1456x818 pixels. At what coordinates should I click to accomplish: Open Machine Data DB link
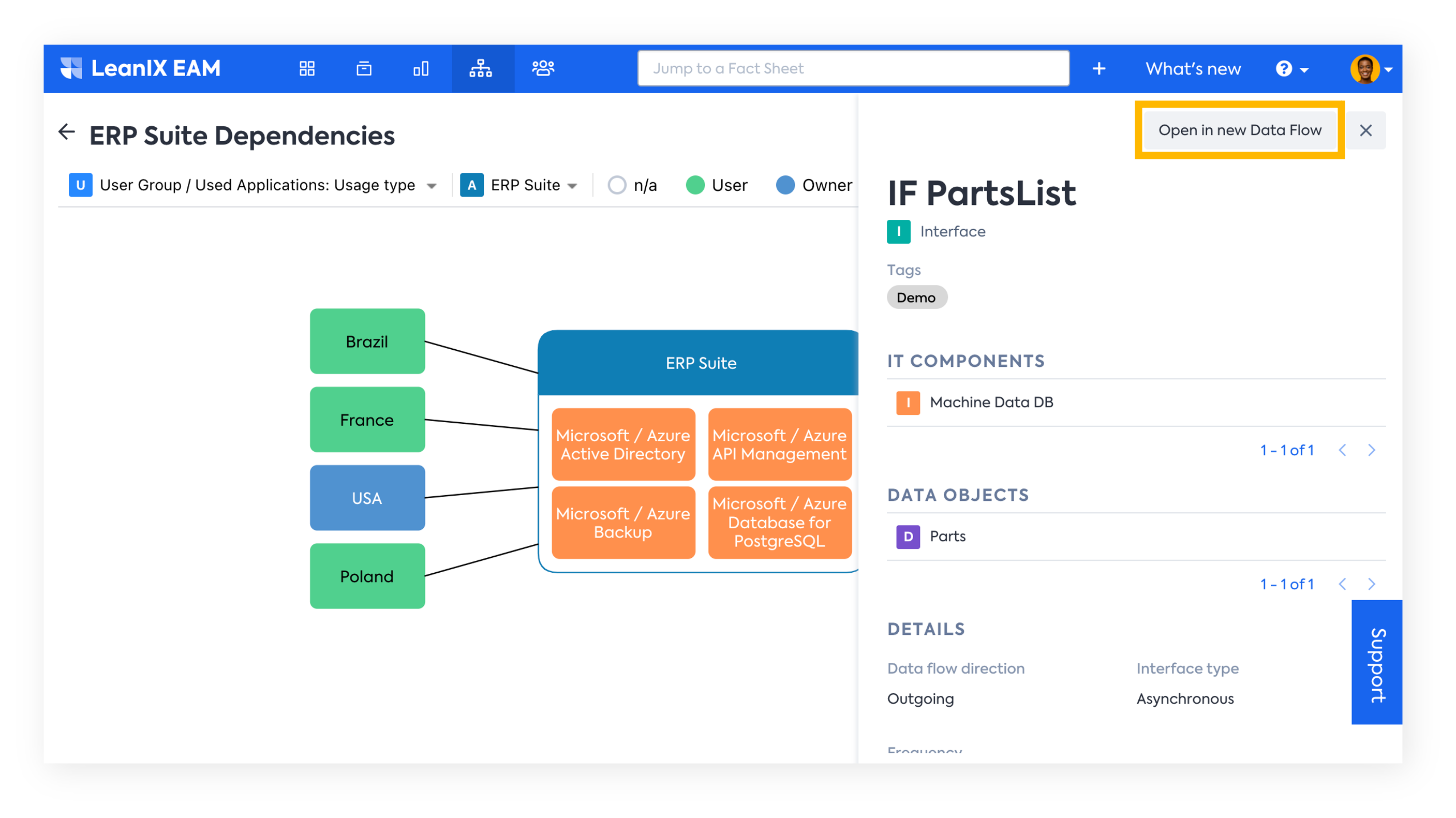point(992,403)
